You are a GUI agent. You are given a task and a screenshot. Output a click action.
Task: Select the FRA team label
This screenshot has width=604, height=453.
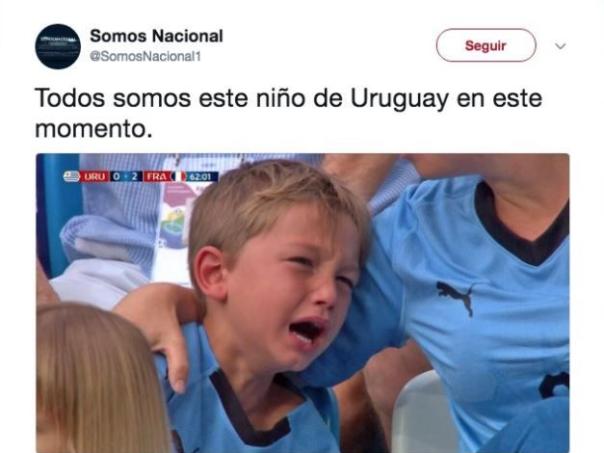[156, 176]
